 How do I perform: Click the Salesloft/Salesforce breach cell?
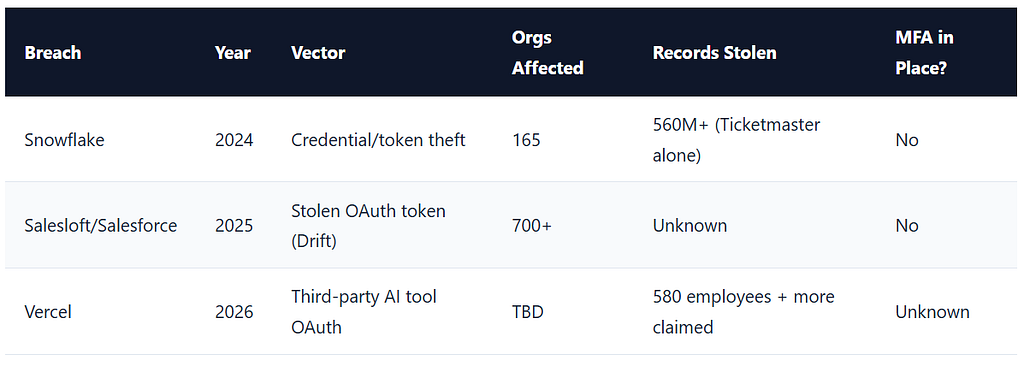pyautogui.click(x=101, y=225)
